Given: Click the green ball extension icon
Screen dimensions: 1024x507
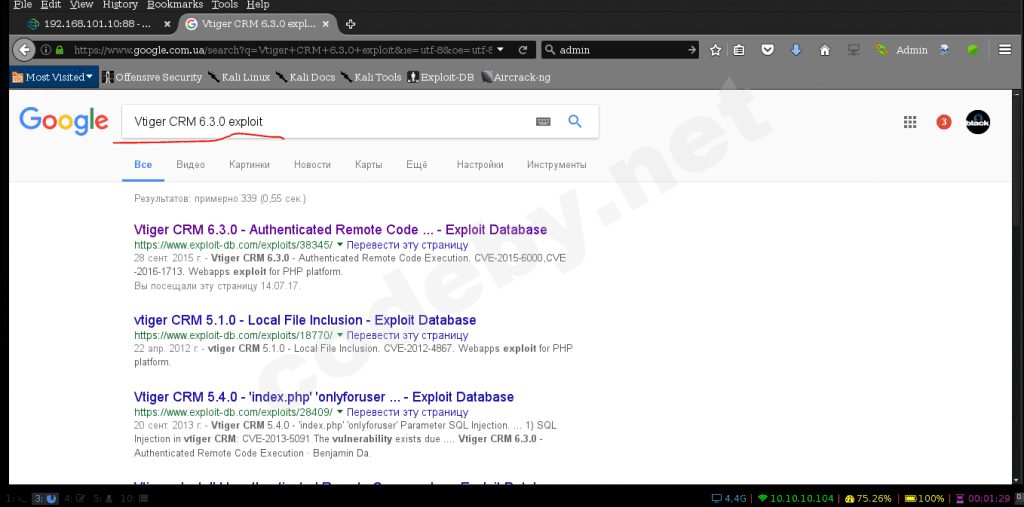Looking at the screenshot, I should point(973,50).
